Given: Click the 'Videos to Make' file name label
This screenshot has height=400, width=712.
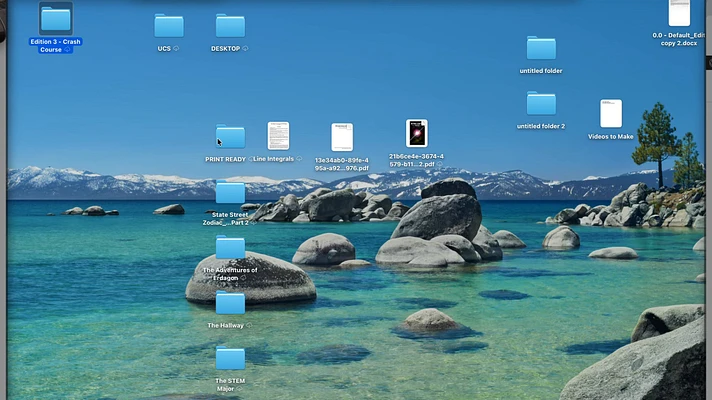Looking at the screenshot, I should [611, 136].
